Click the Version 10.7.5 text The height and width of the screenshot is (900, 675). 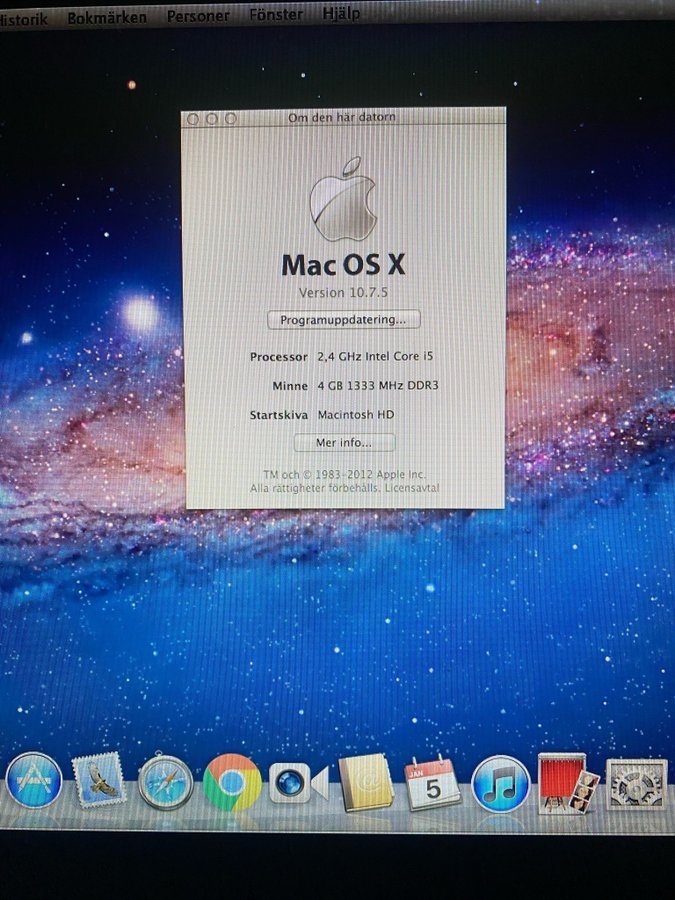342,292
